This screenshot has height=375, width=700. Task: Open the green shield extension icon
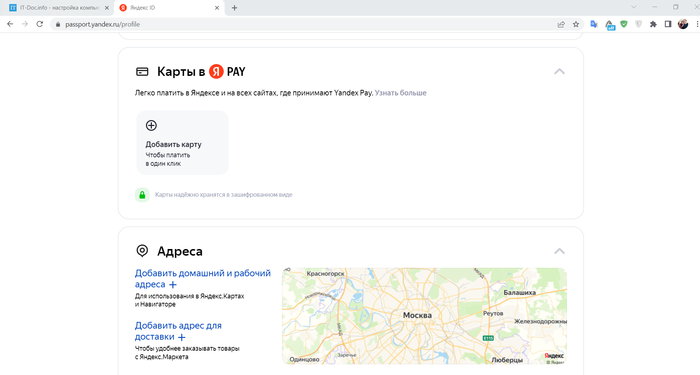(x=624, y=24)
